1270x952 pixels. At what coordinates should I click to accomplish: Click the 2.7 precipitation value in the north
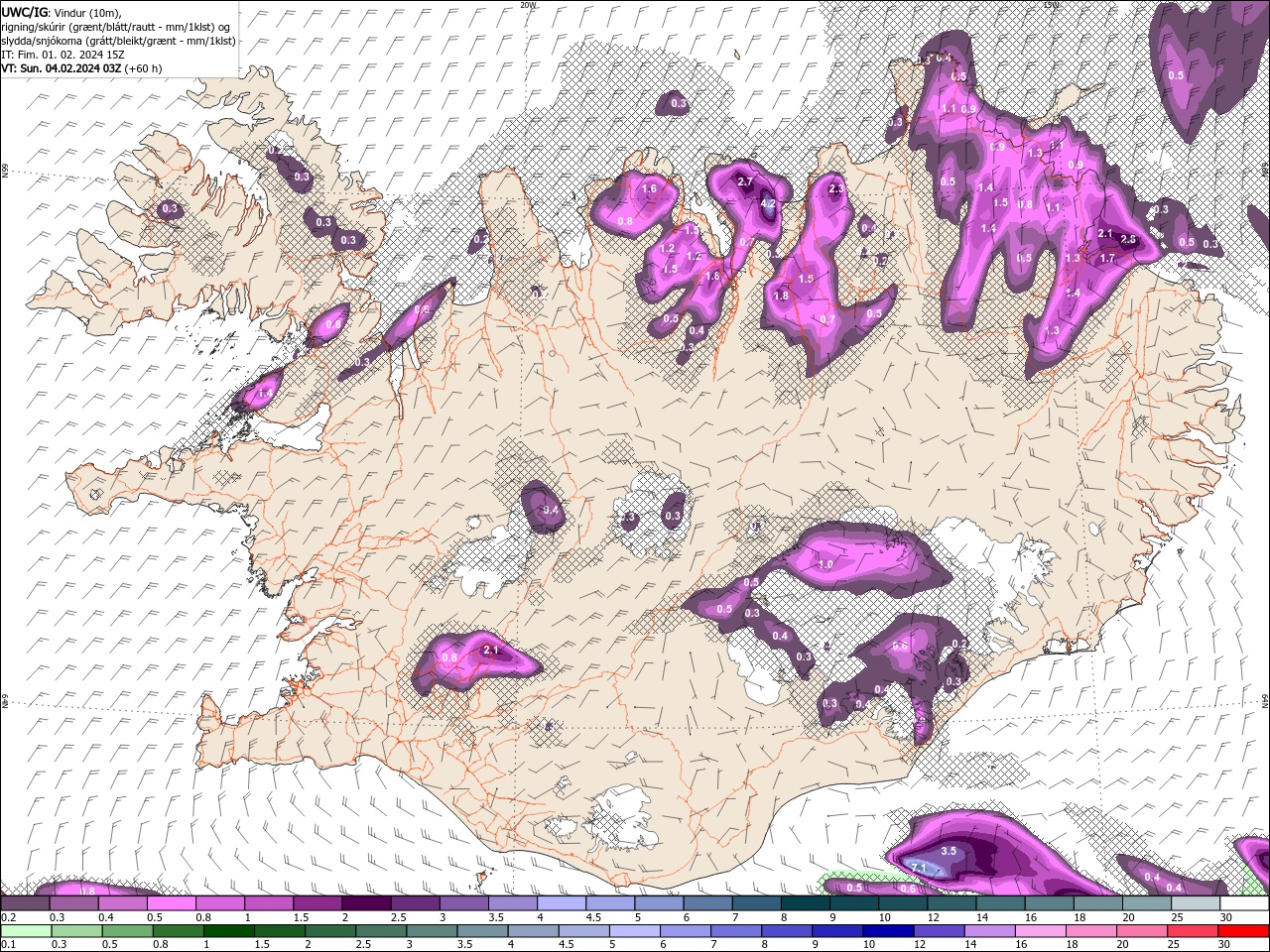pos(746,181)
